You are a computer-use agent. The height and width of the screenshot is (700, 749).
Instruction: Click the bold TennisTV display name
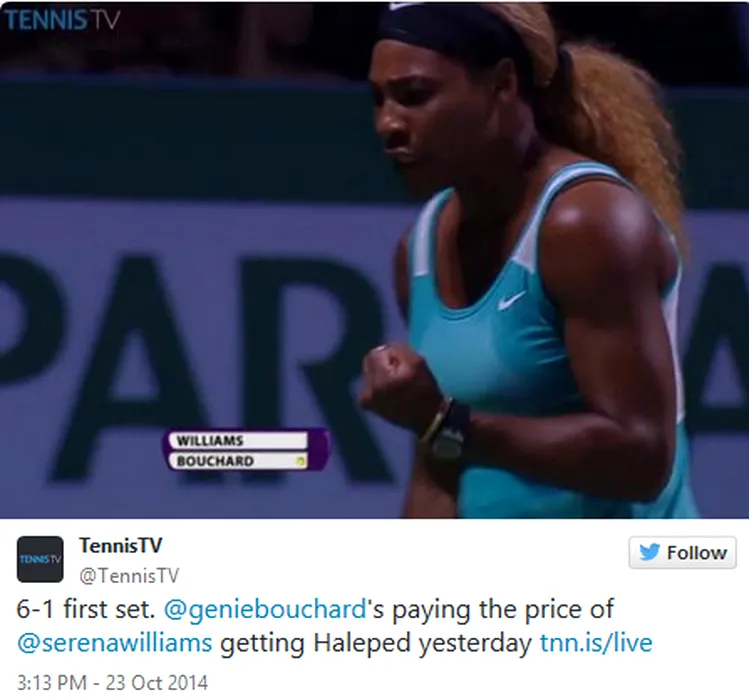click(x=121, y=545)
